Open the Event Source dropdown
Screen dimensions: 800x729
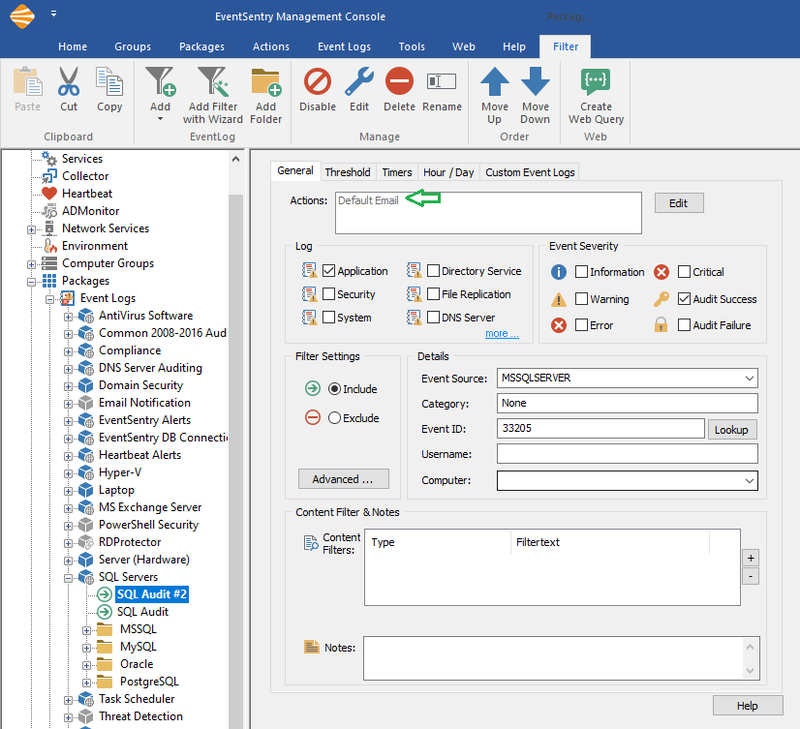pyautogui.click(x=749, y=378)
